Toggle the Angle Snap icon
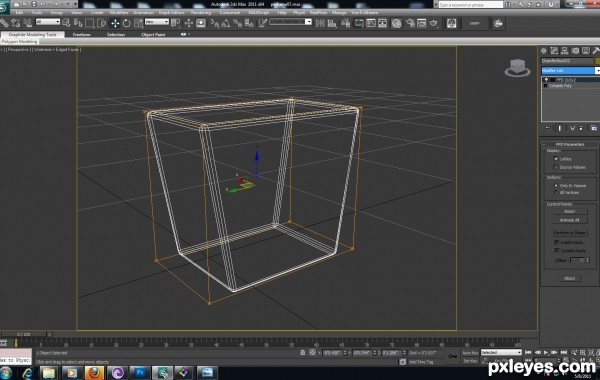The width and height of the screenshot is (600, 380). pyautogui.click(x=226, y=24)
